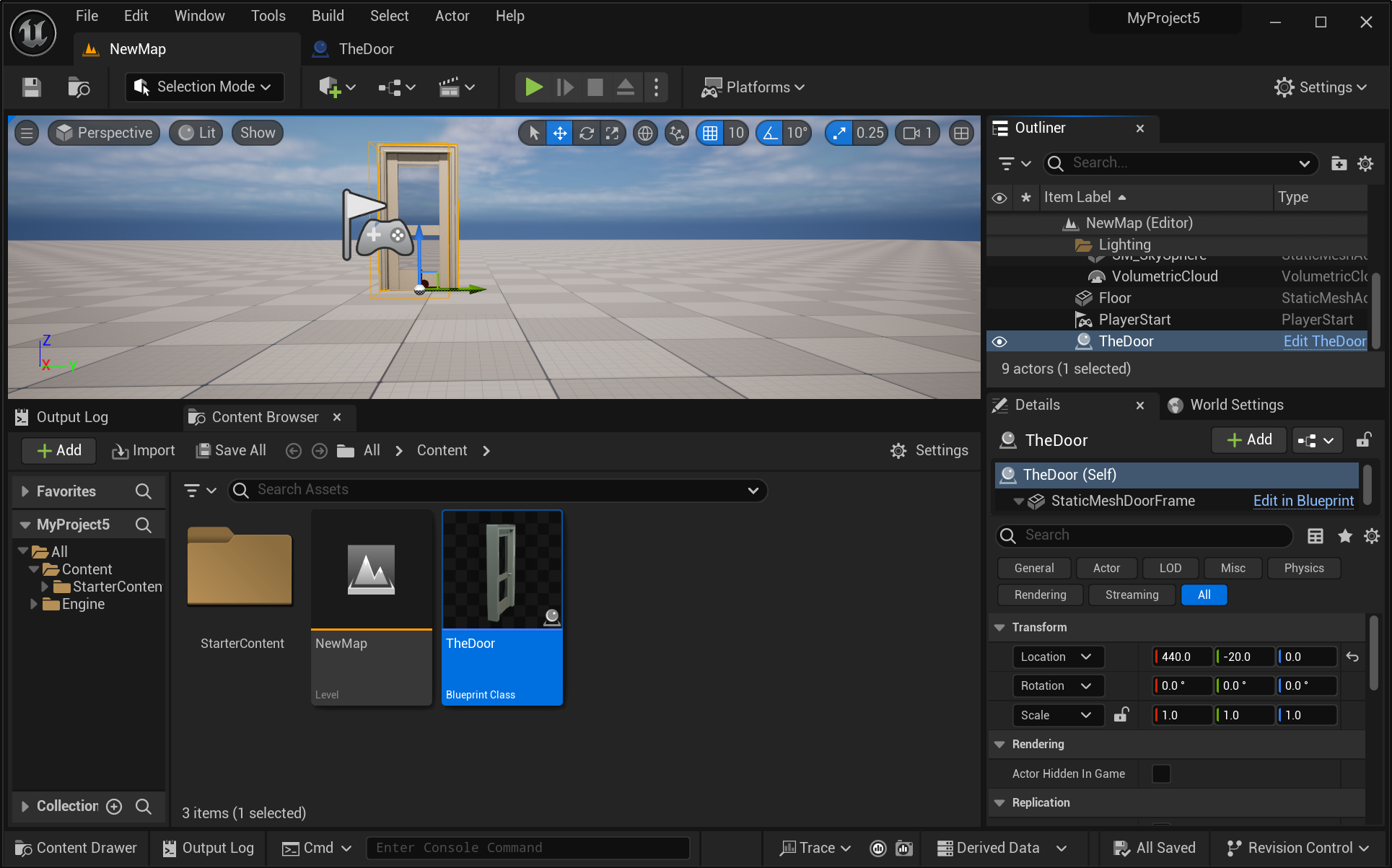Open play options three-dot menu
Screen dimensions: 1392x868
[x=656, y=87]
